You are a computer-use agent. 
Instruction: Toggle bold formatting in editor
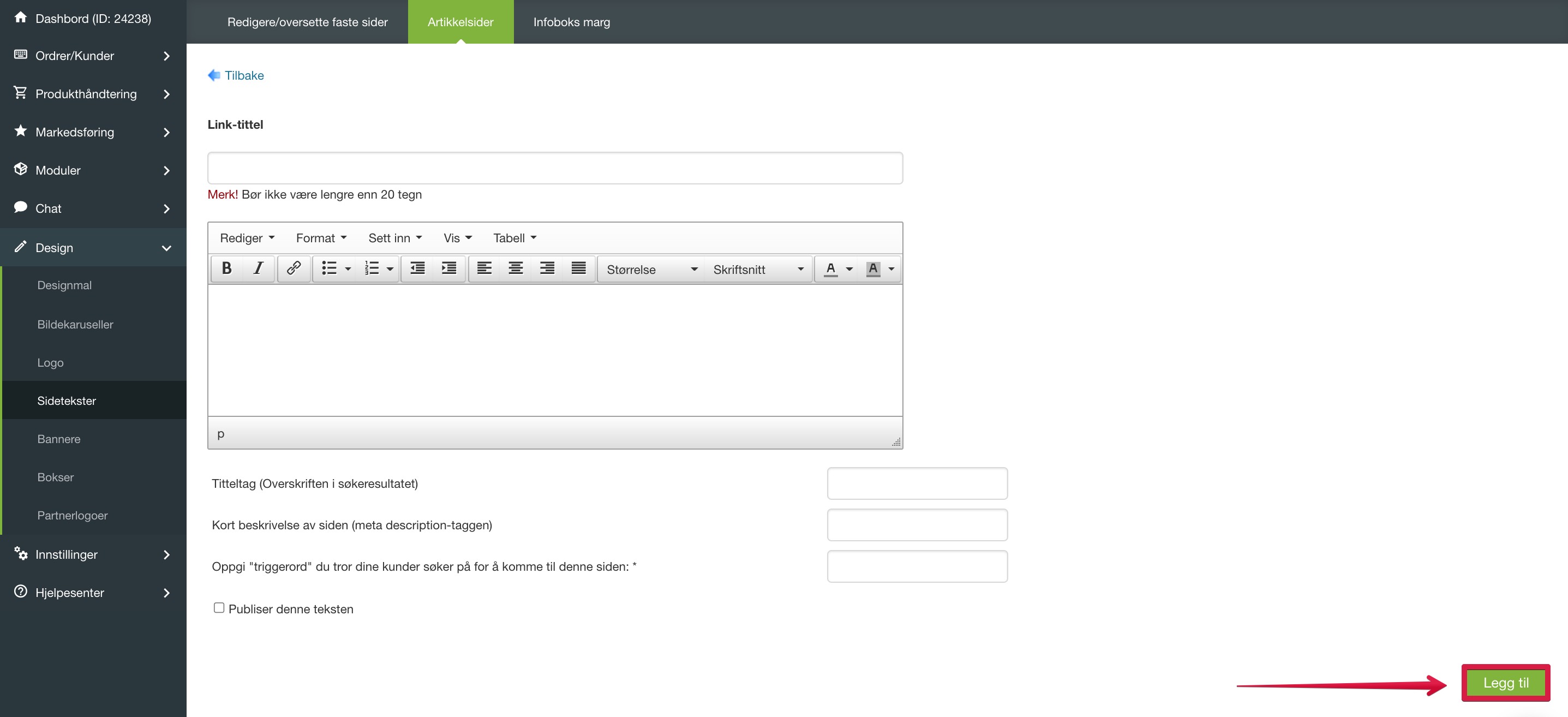[226, 268]
